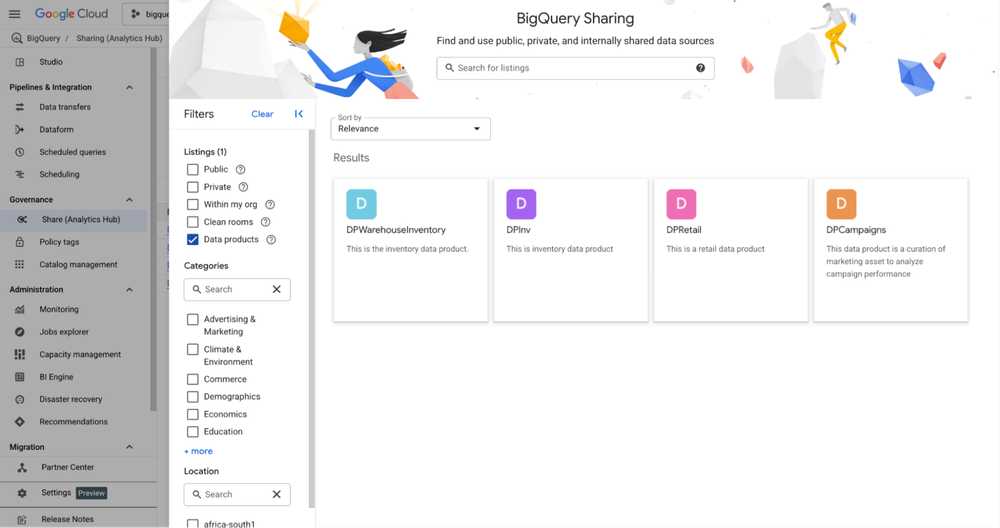
Task: Open Share (Analytics Hub) in sidebar
Action: 80,220
